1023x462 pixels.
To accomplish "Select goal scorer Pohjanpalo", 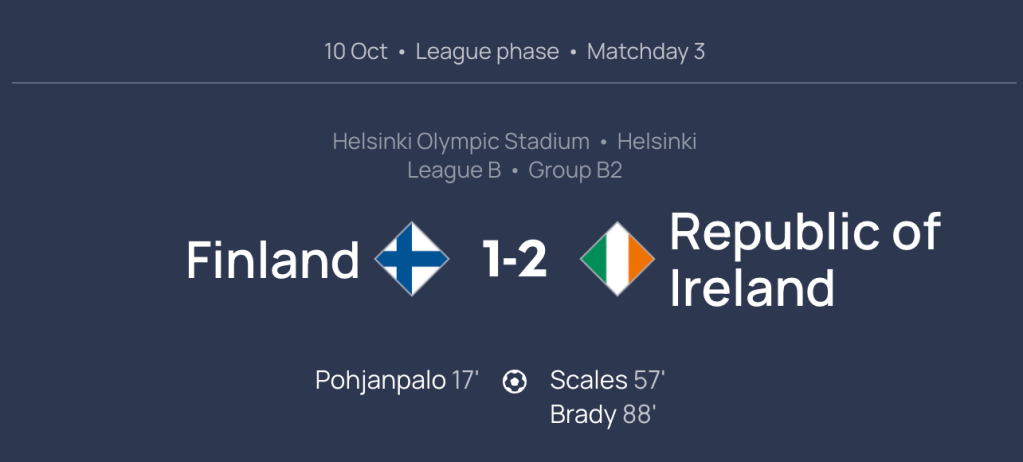I will coord(380,381).
